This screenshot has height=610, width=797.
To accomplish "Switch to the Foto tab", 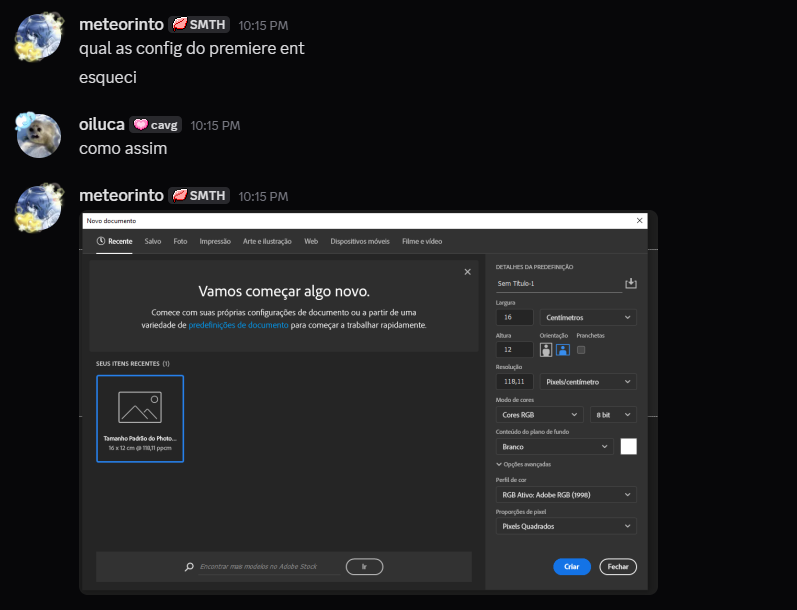I will (x=180, y=241).
